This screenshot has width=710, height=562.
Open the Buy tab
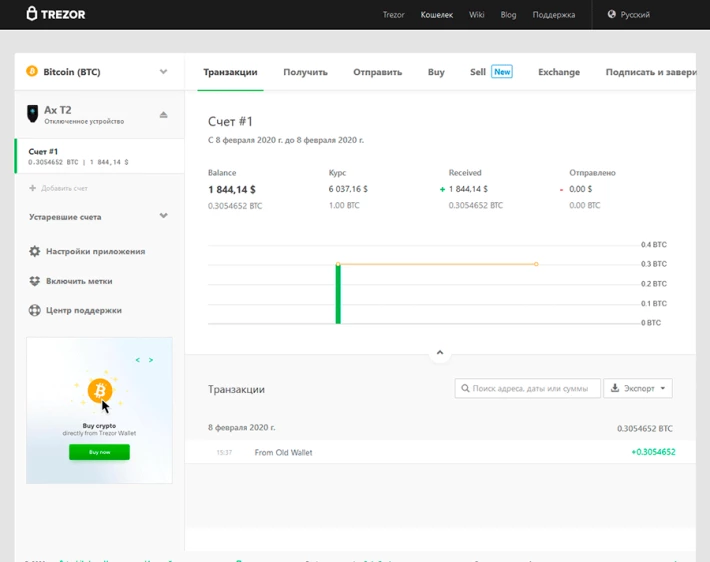[x=436, y=72]
